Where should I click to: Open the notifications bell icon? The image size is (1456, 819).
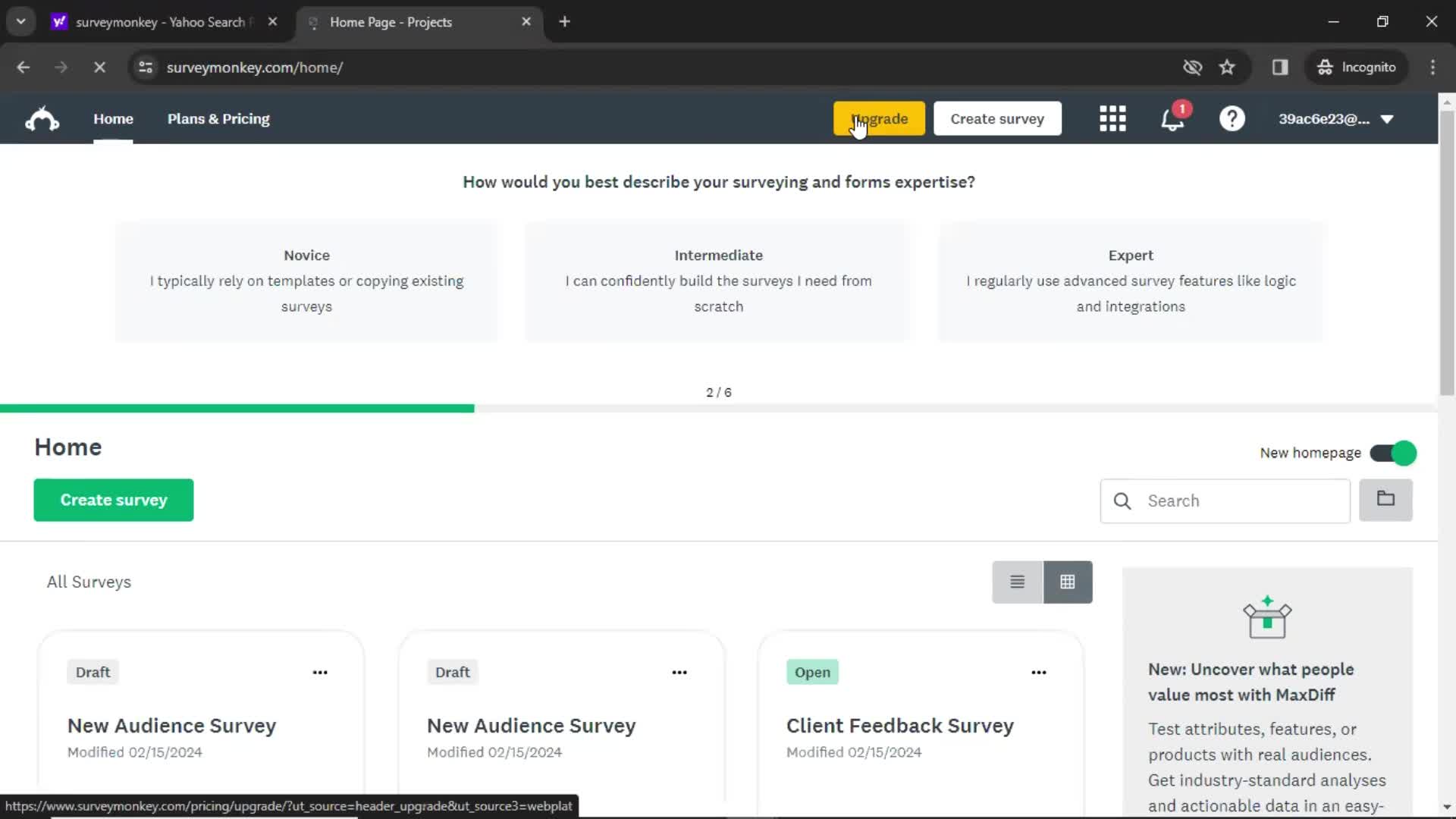pyautogui.click(x=1172, y=119)
